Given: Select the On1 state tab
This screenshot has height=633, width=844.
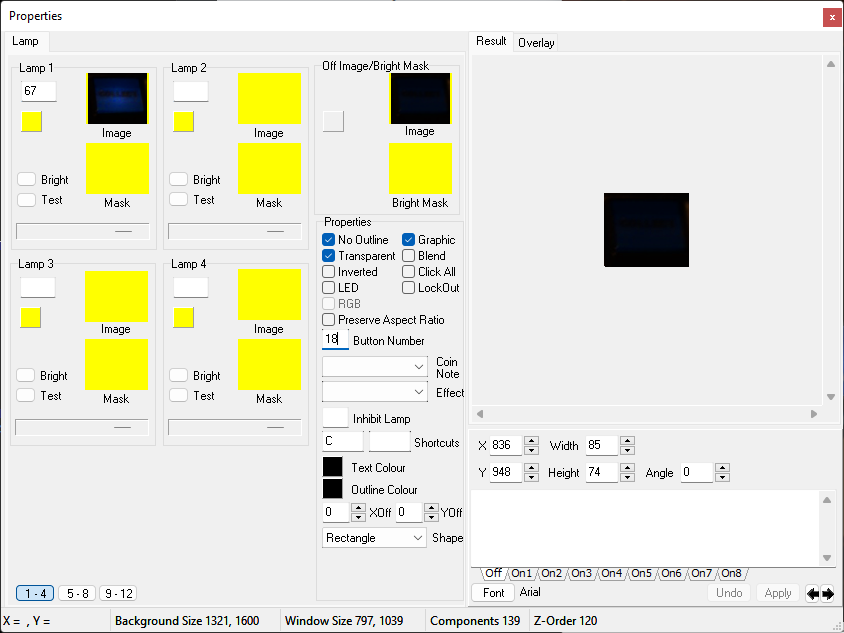Looking at the screenshot, I should pyautogui.click(x=521, y=573).
